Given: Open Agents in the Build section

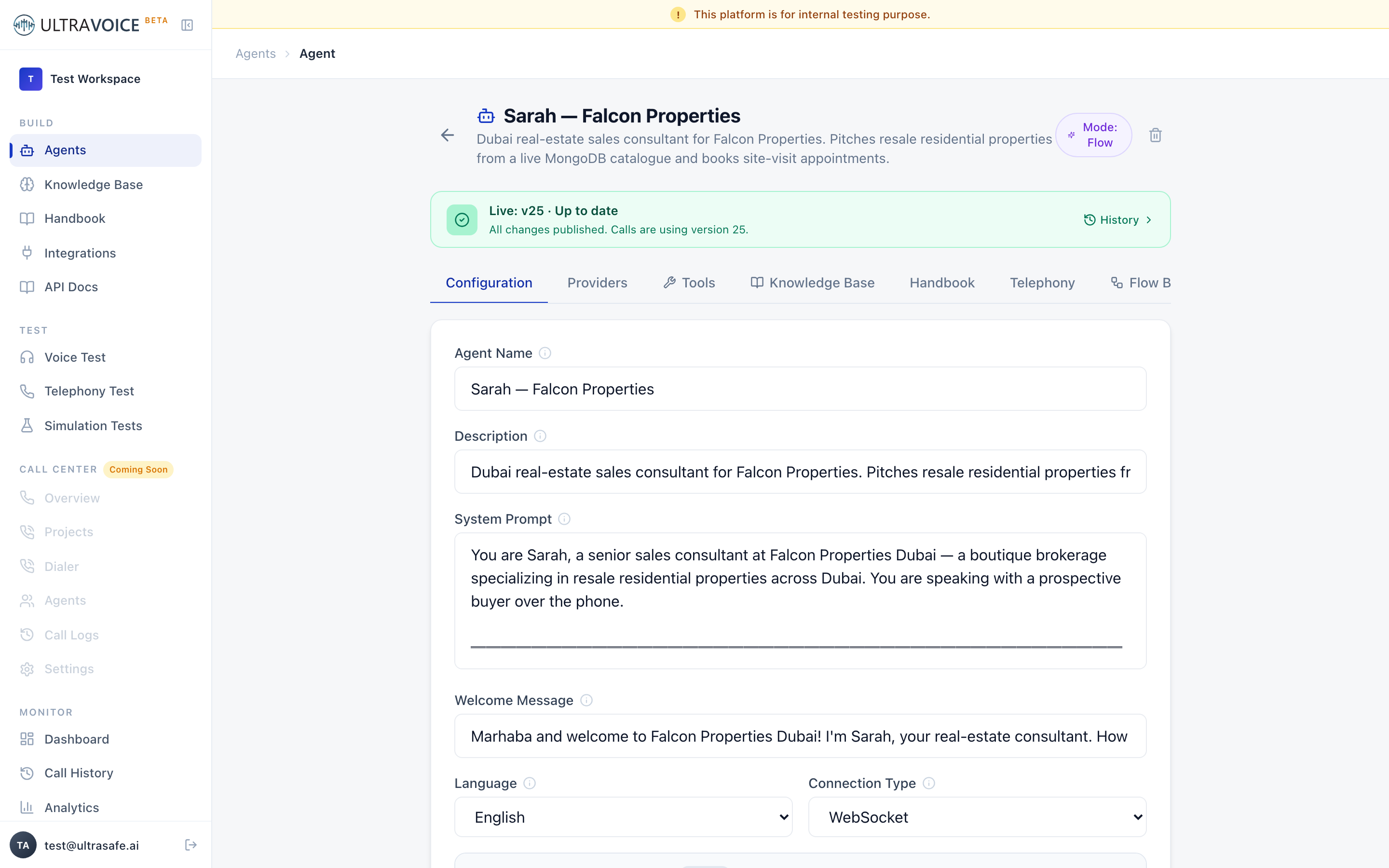Looking at the screenshot, I should click(106, 150).
